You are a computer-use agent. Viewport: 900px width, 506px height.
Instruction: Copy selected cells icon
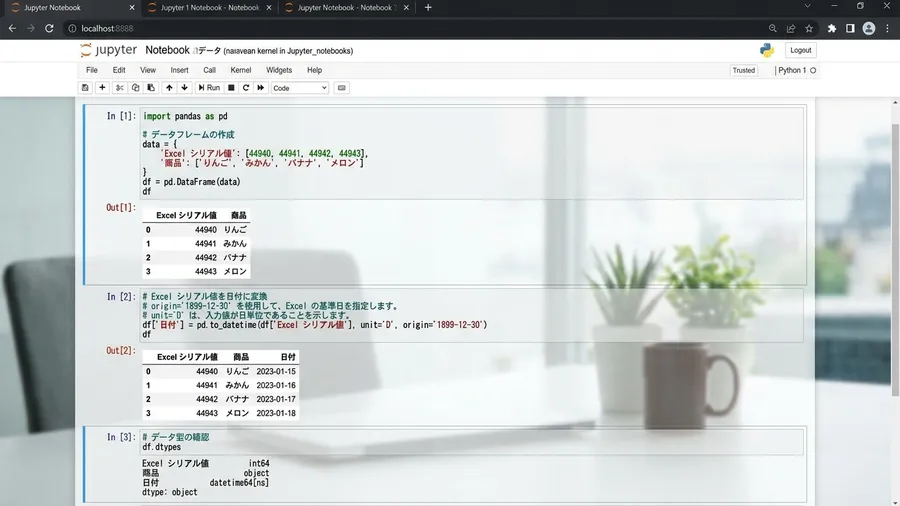135,88
